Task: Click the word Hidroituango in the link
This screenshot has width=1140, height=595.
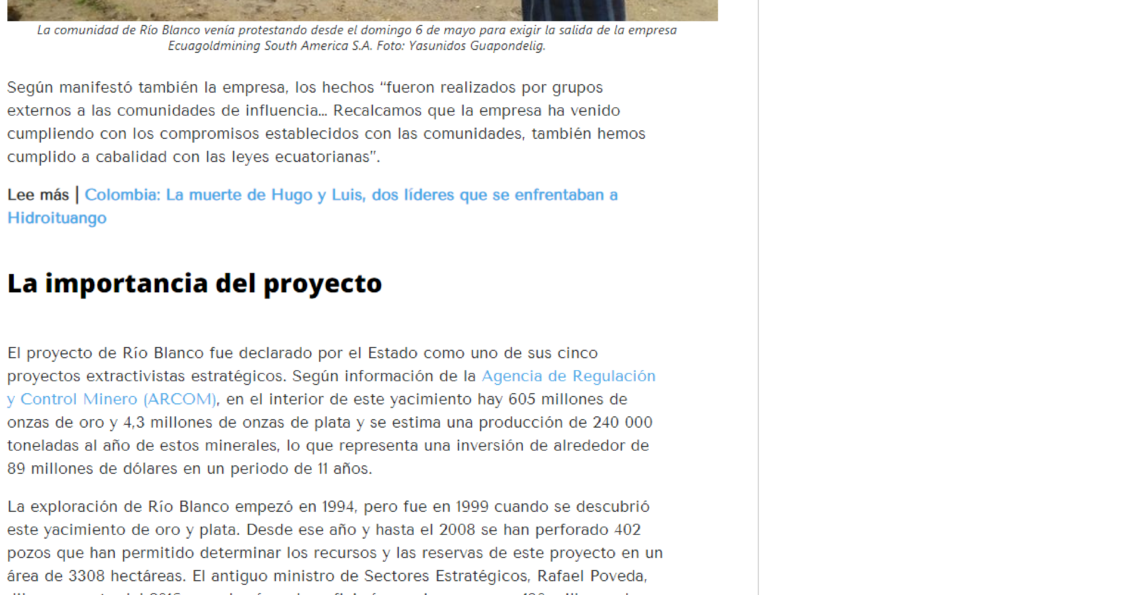Action: [x=57, y=218]
